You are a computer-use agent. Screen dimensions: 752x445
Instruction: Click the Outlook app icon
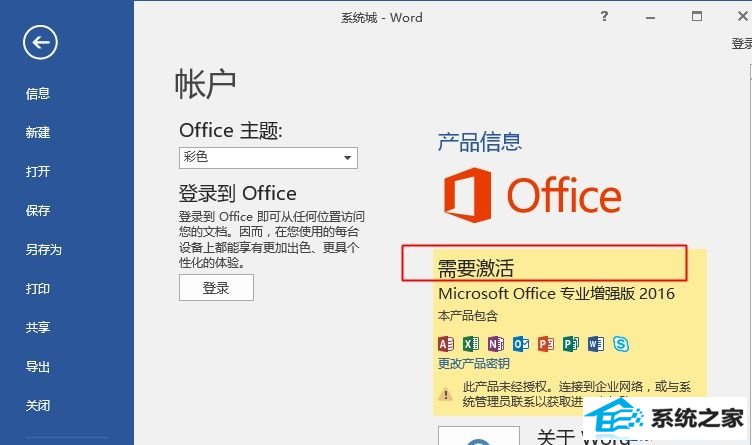[521, 344]
